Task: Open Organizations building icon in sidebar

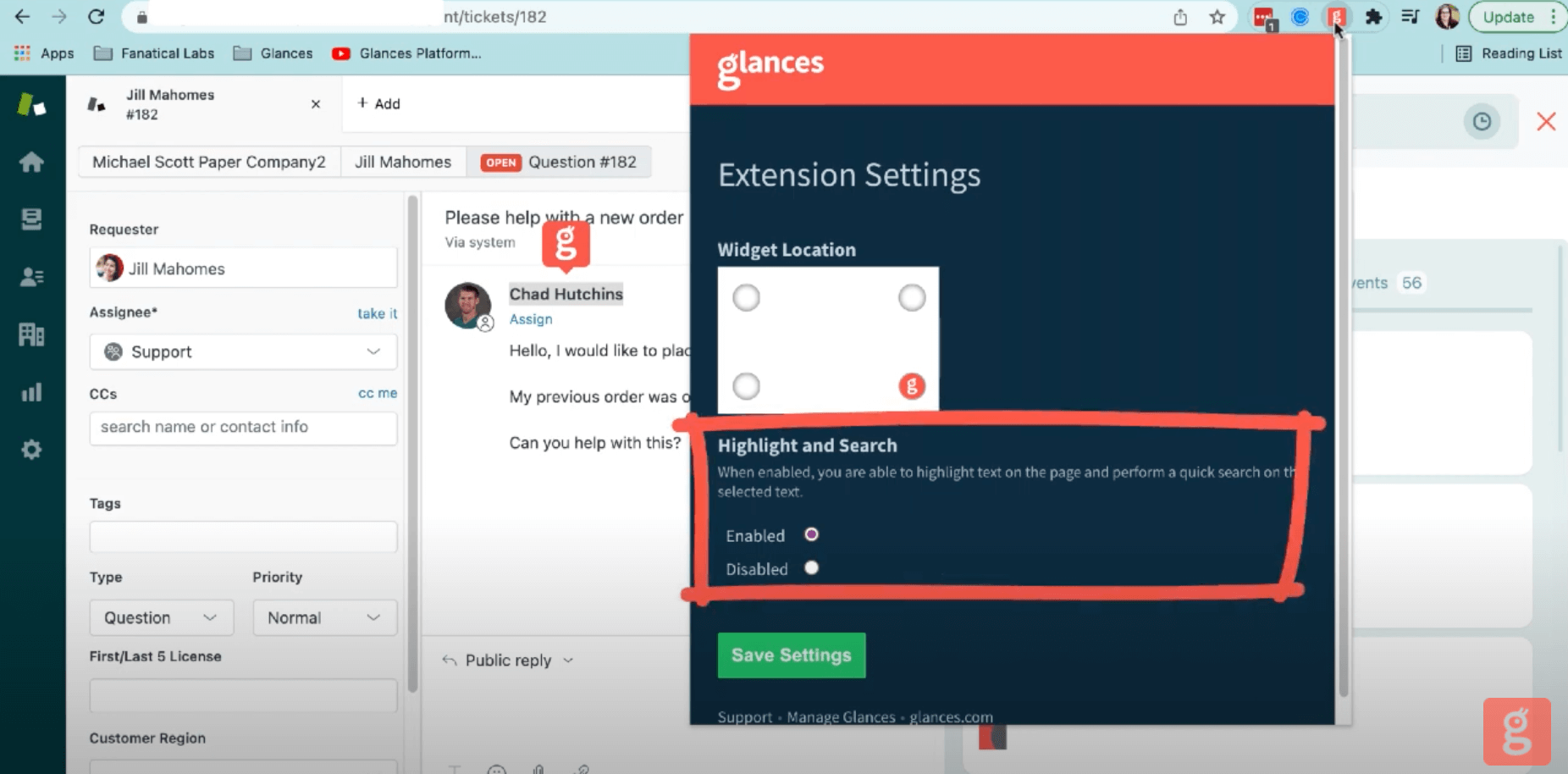Action: tap(31, 334)
